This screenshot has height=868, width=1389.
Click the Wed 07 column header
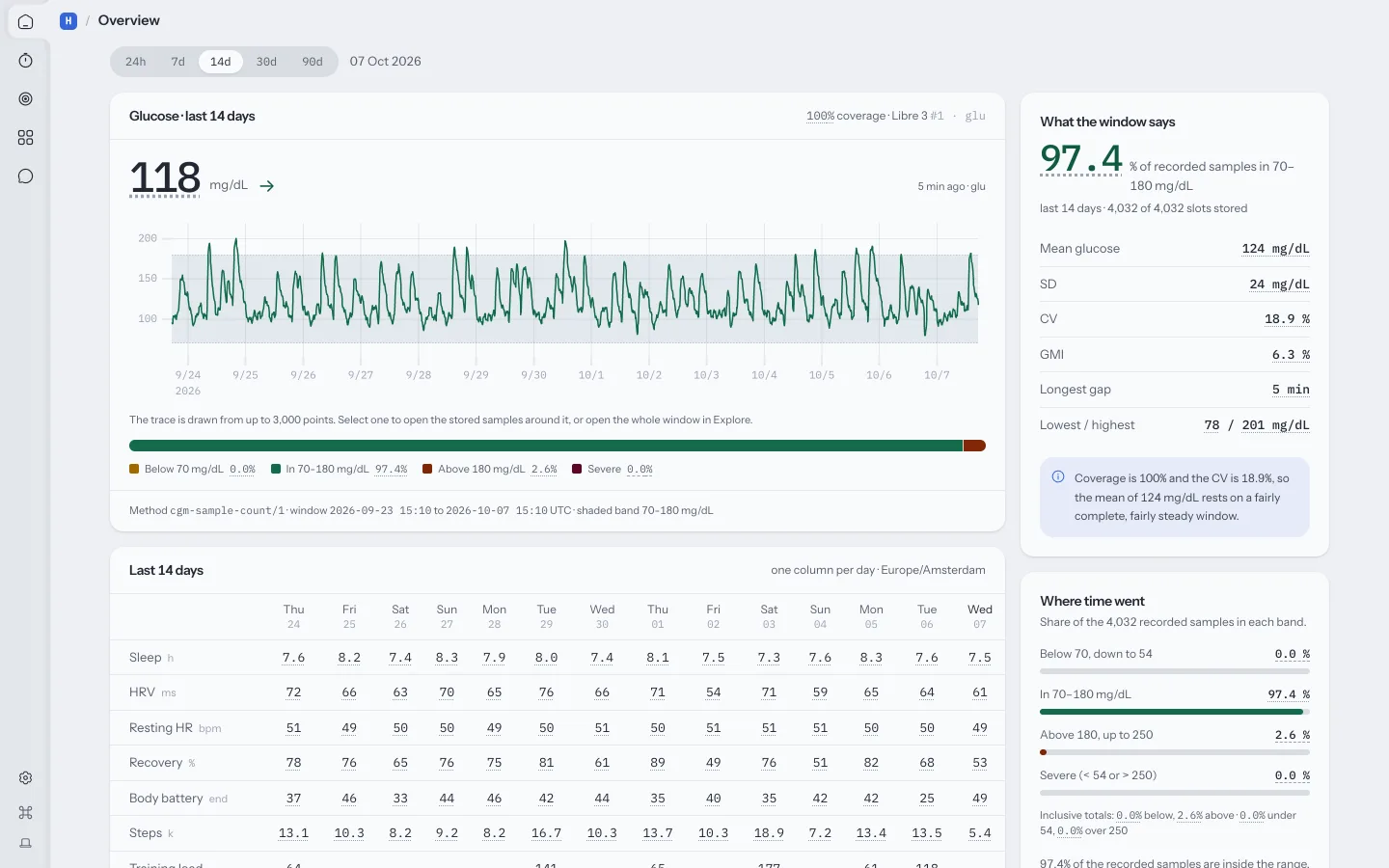coord(980,616)
